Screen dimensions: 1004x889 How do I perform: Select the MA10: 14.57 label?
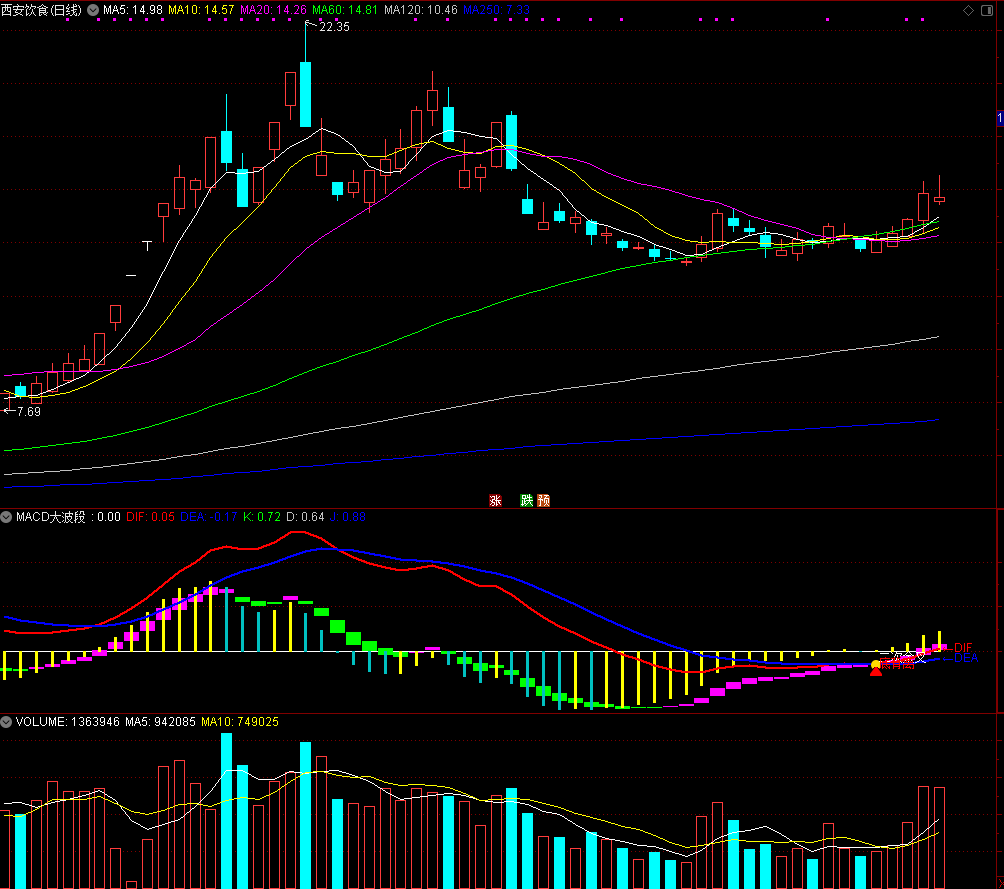coord(201,10)
